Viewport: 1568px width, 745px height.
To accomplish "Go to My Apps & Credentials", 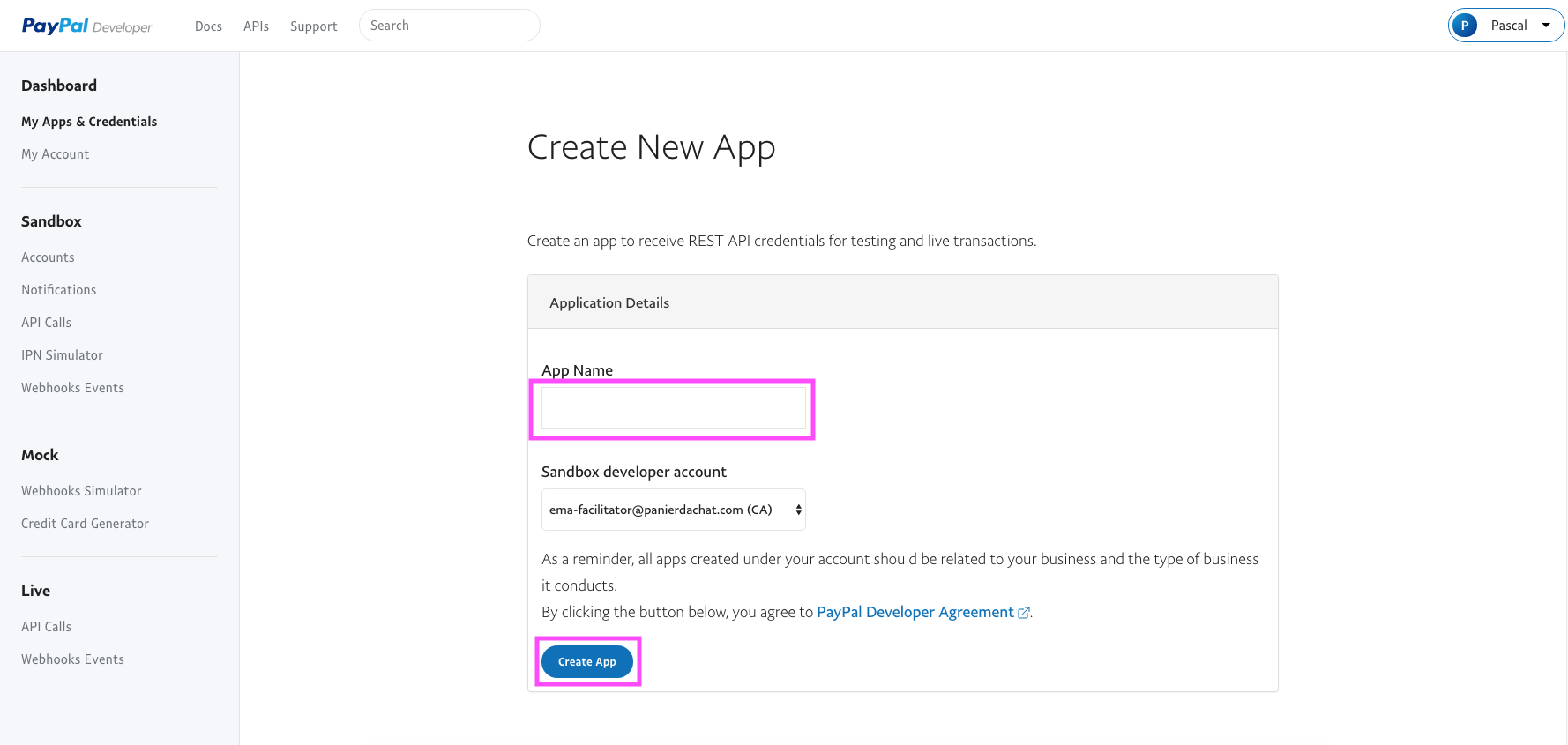I will (89, 122).
